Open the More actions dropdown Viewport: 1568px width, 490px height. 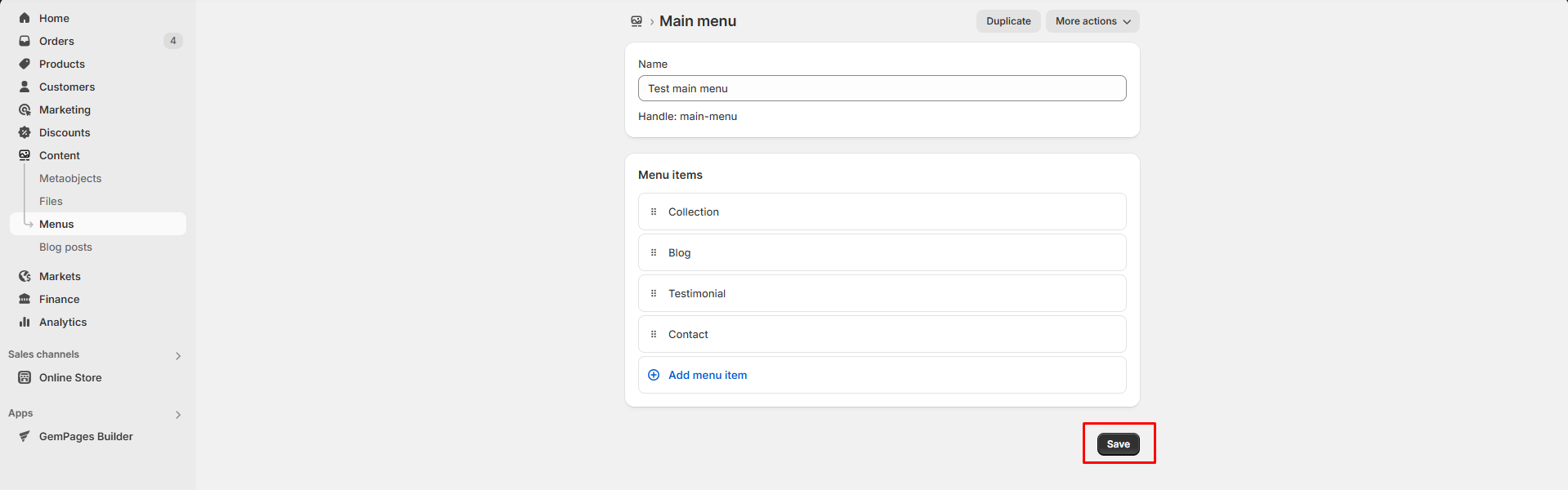1092,21
